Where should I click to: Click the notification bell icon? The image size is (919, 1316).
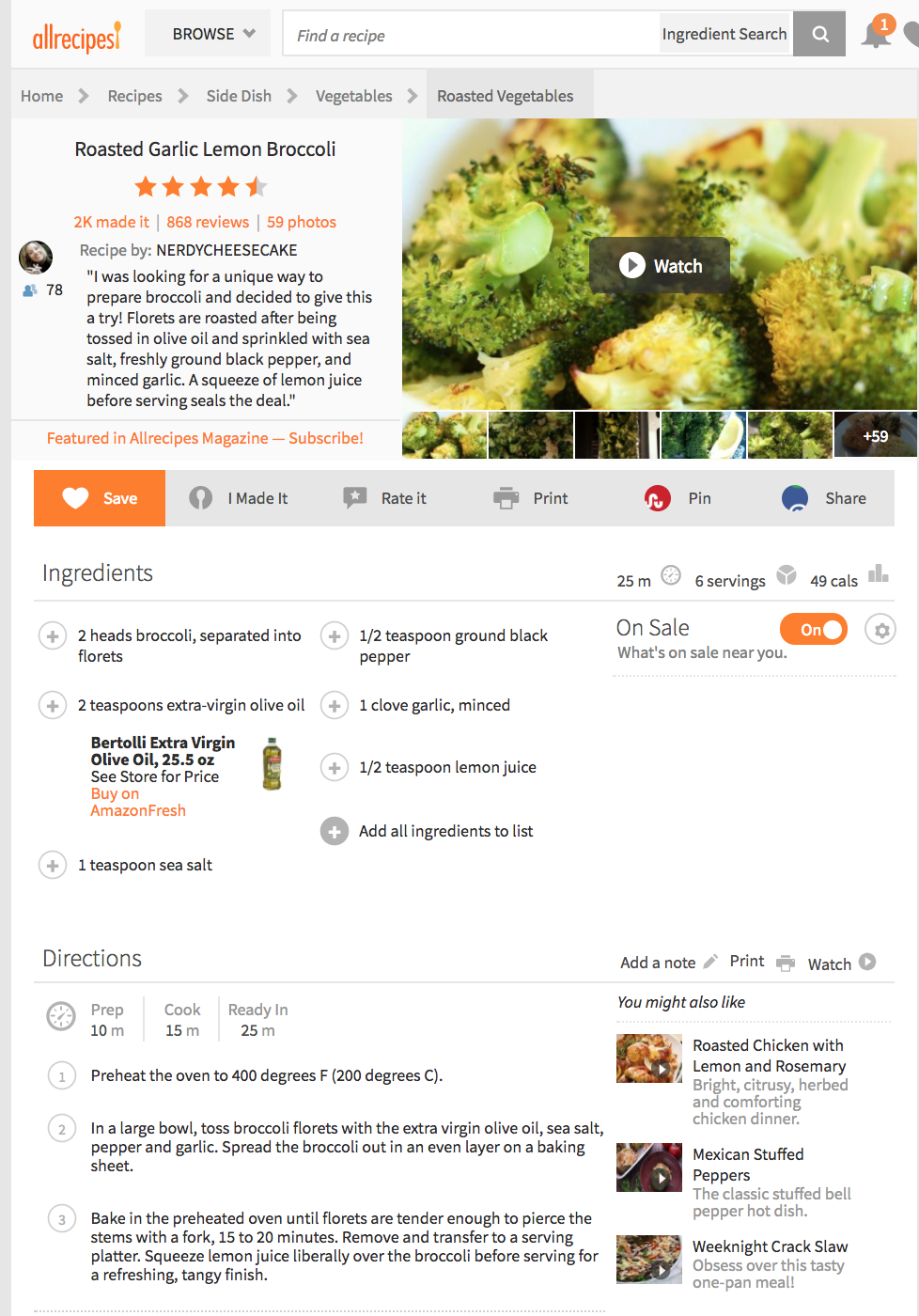pyautogui.click(x=876, y=34)
